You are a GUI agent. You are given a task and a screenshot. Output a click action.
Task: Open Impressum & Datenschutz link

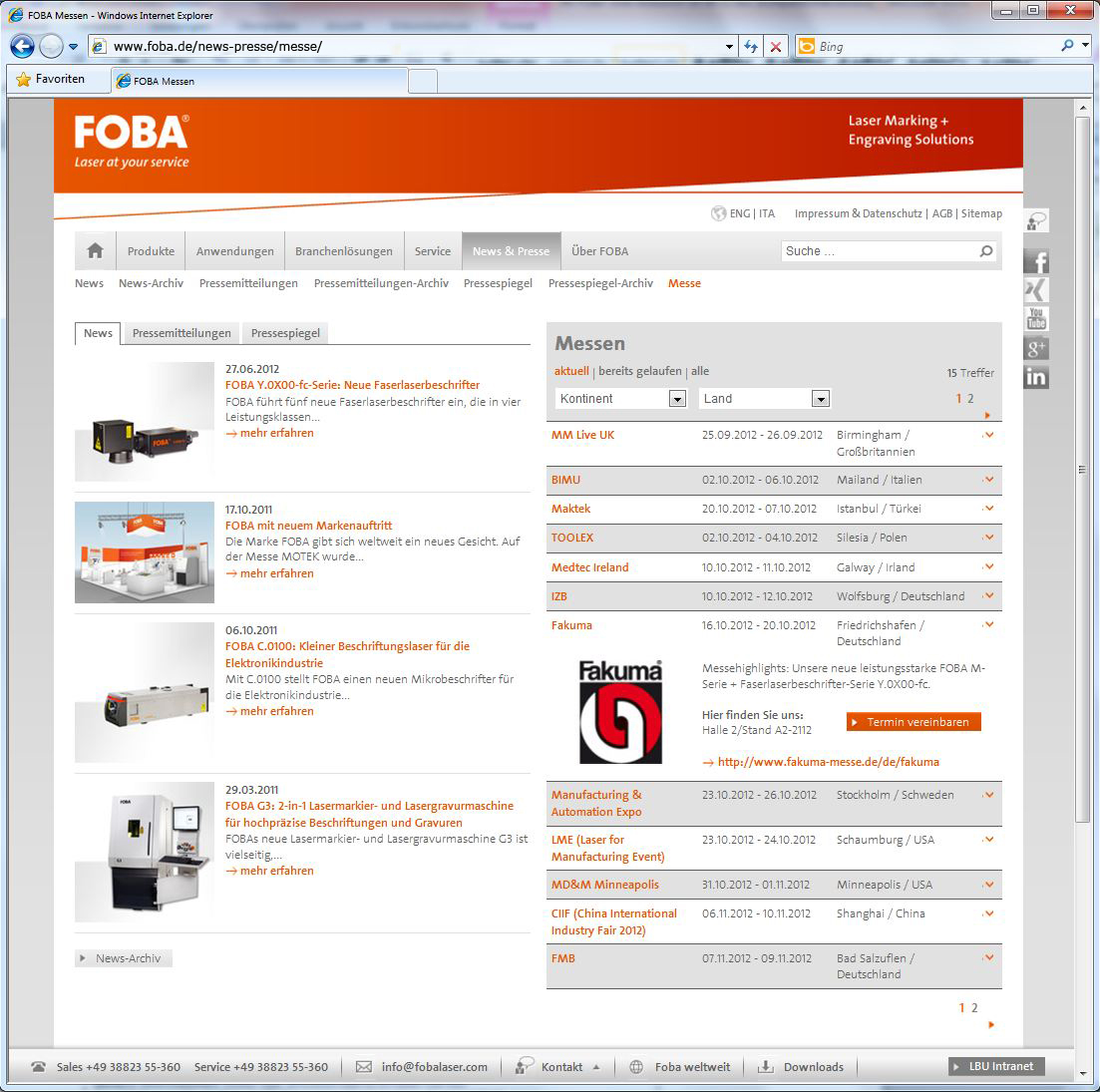click(858, 213)
